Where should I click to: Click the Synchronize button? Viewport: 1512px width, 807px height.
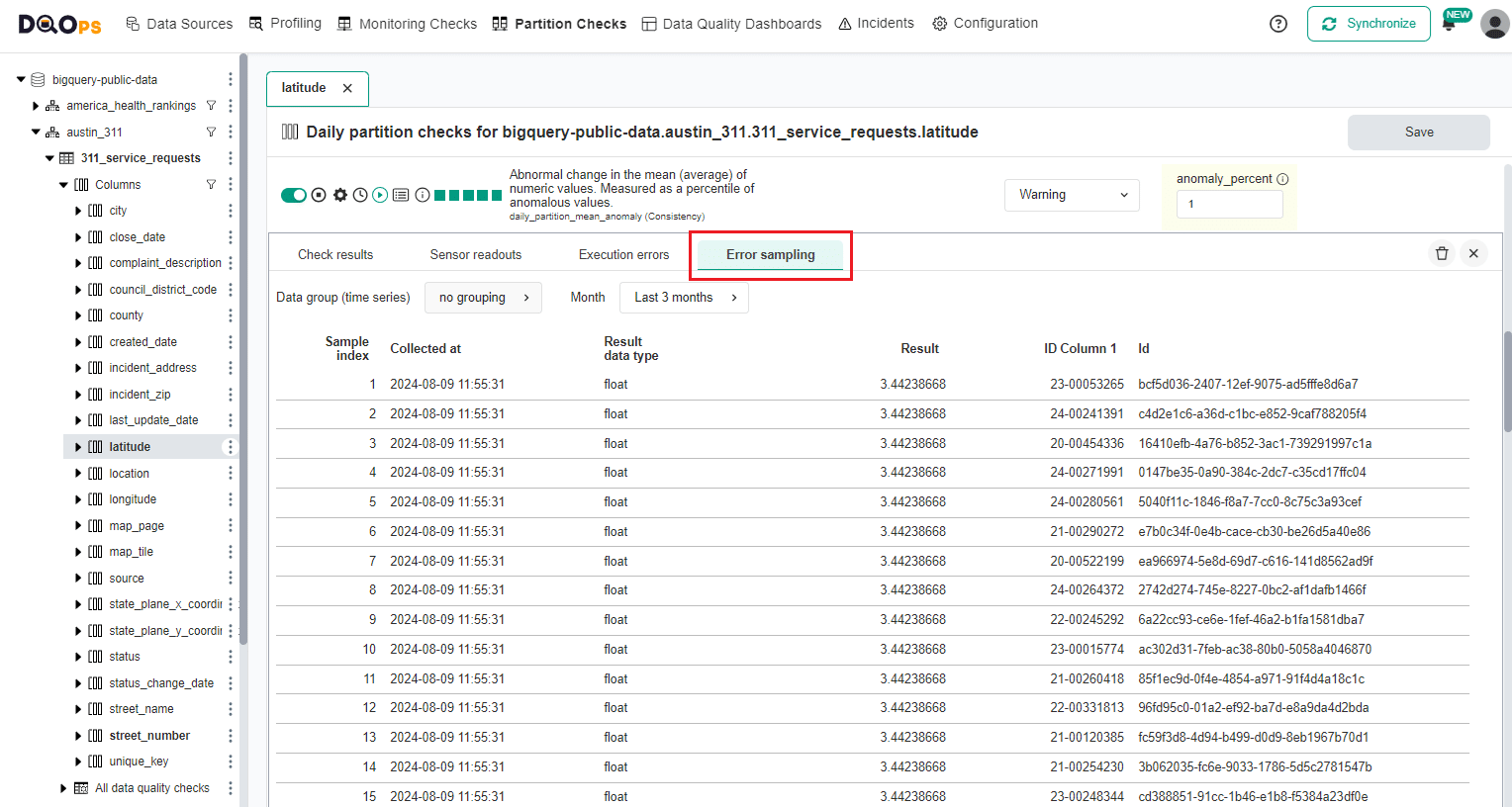click(x=1369, y=24)
